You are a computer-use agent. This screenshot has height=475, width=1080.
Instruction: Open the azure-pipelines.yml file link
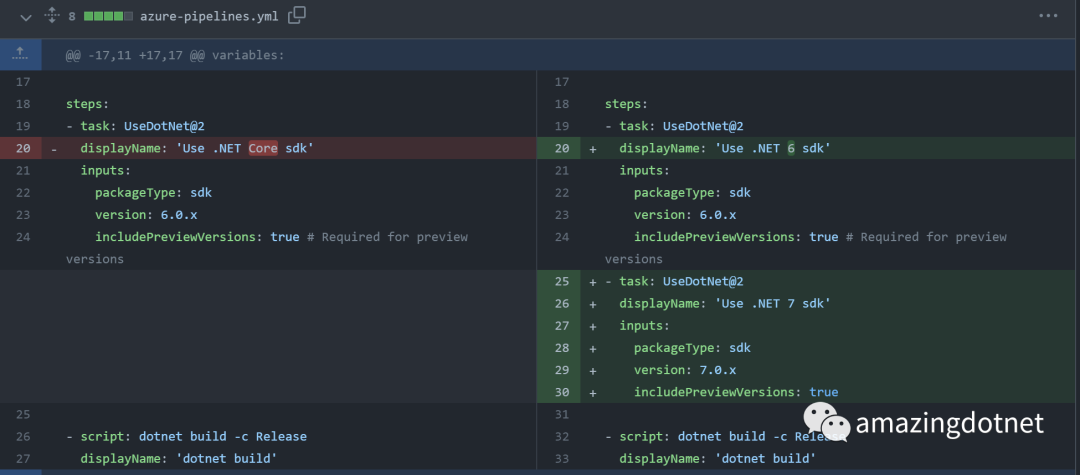point(208,16)
